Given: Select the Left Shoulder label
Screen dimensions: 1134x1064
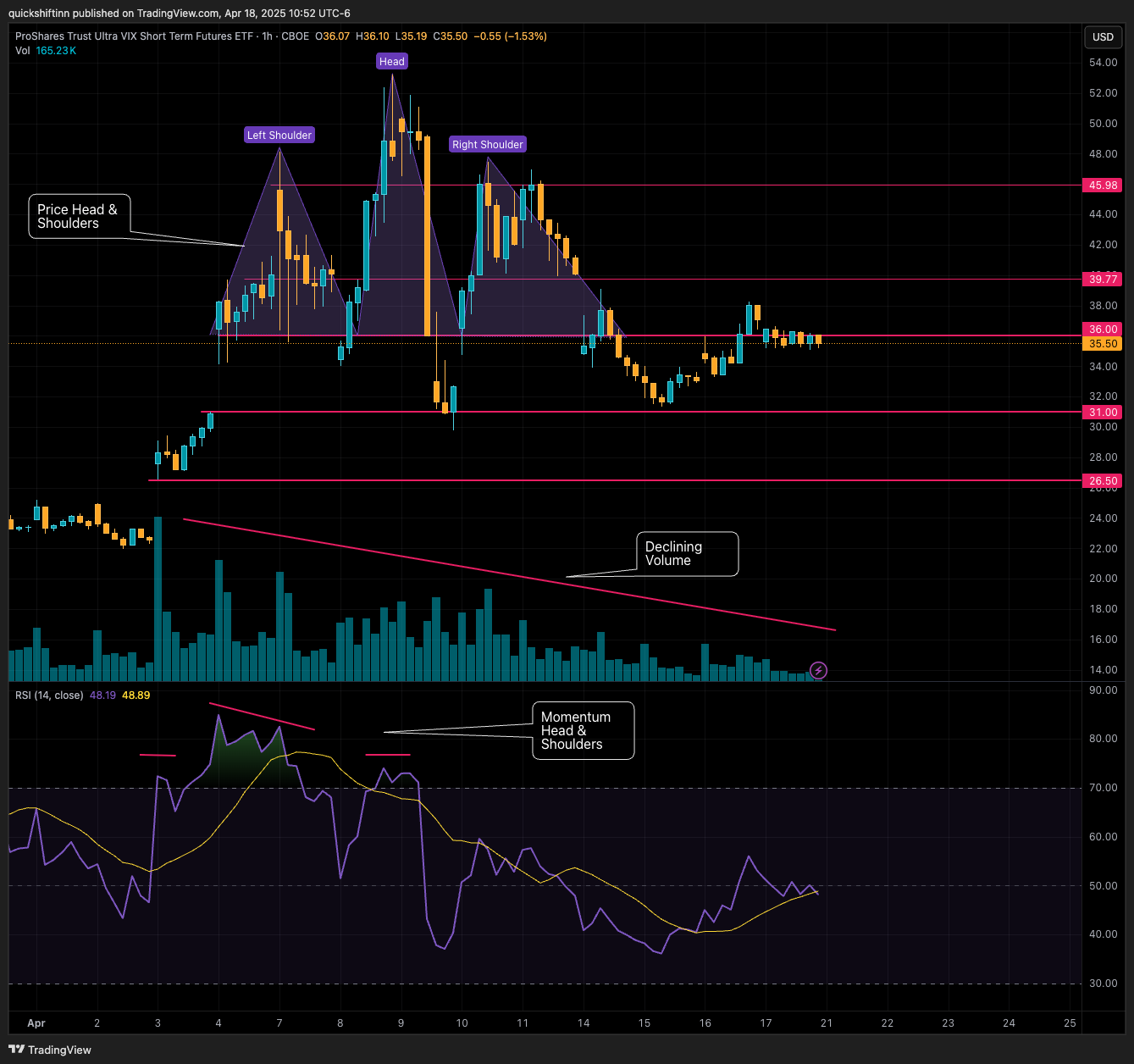Looking at the screenshot, I should (x=279, y=135).
